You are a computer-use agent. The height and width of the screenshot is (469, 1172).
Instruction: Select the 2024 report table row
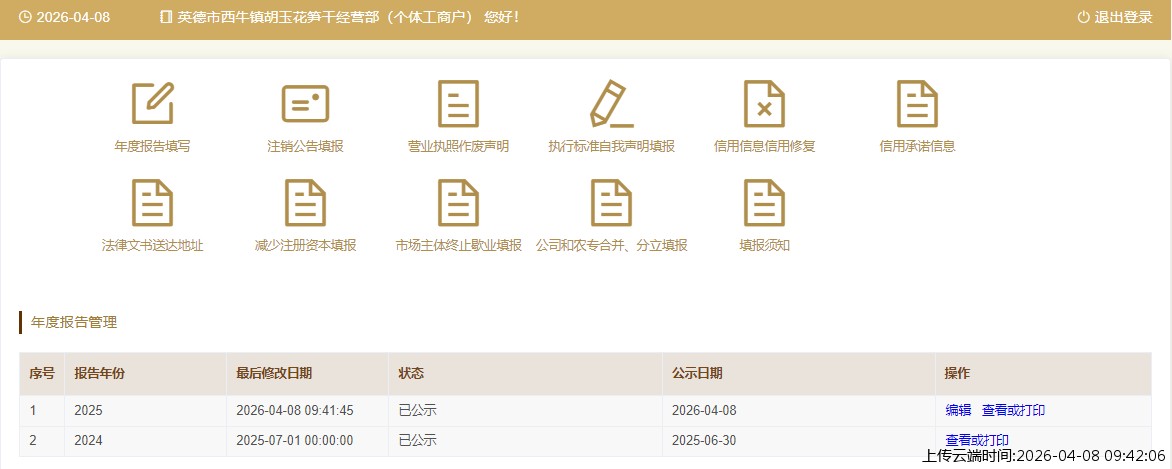point(500,441)
